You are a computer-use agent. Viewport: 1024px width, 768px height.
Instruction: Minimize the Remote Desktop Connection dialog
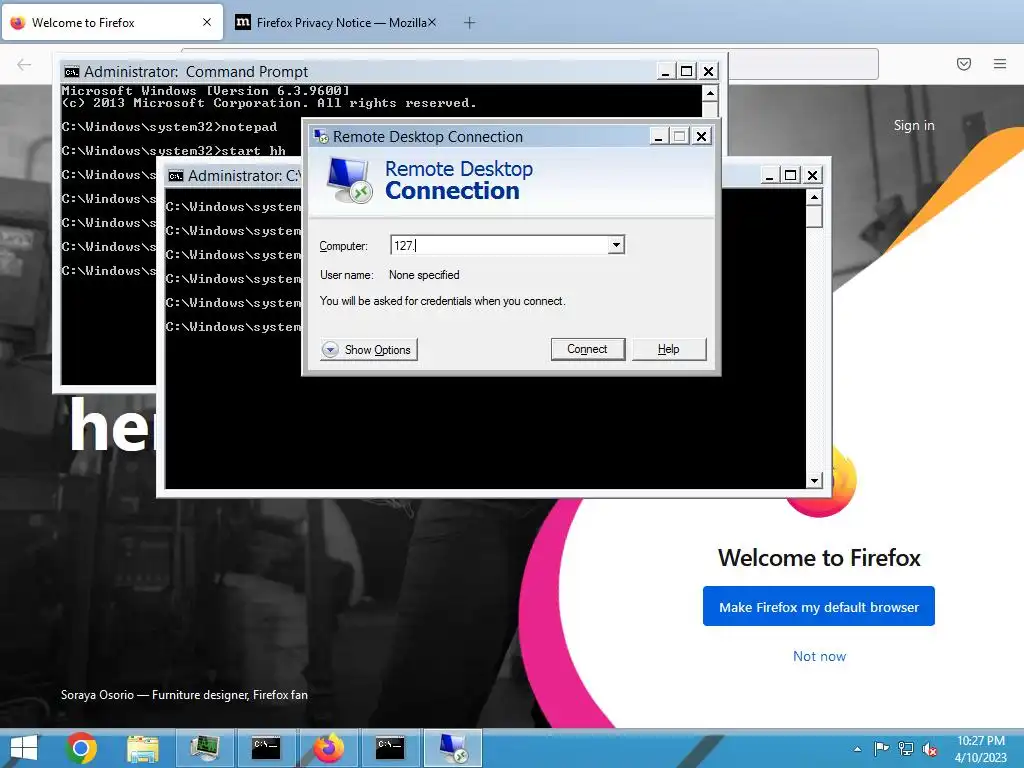658,136
